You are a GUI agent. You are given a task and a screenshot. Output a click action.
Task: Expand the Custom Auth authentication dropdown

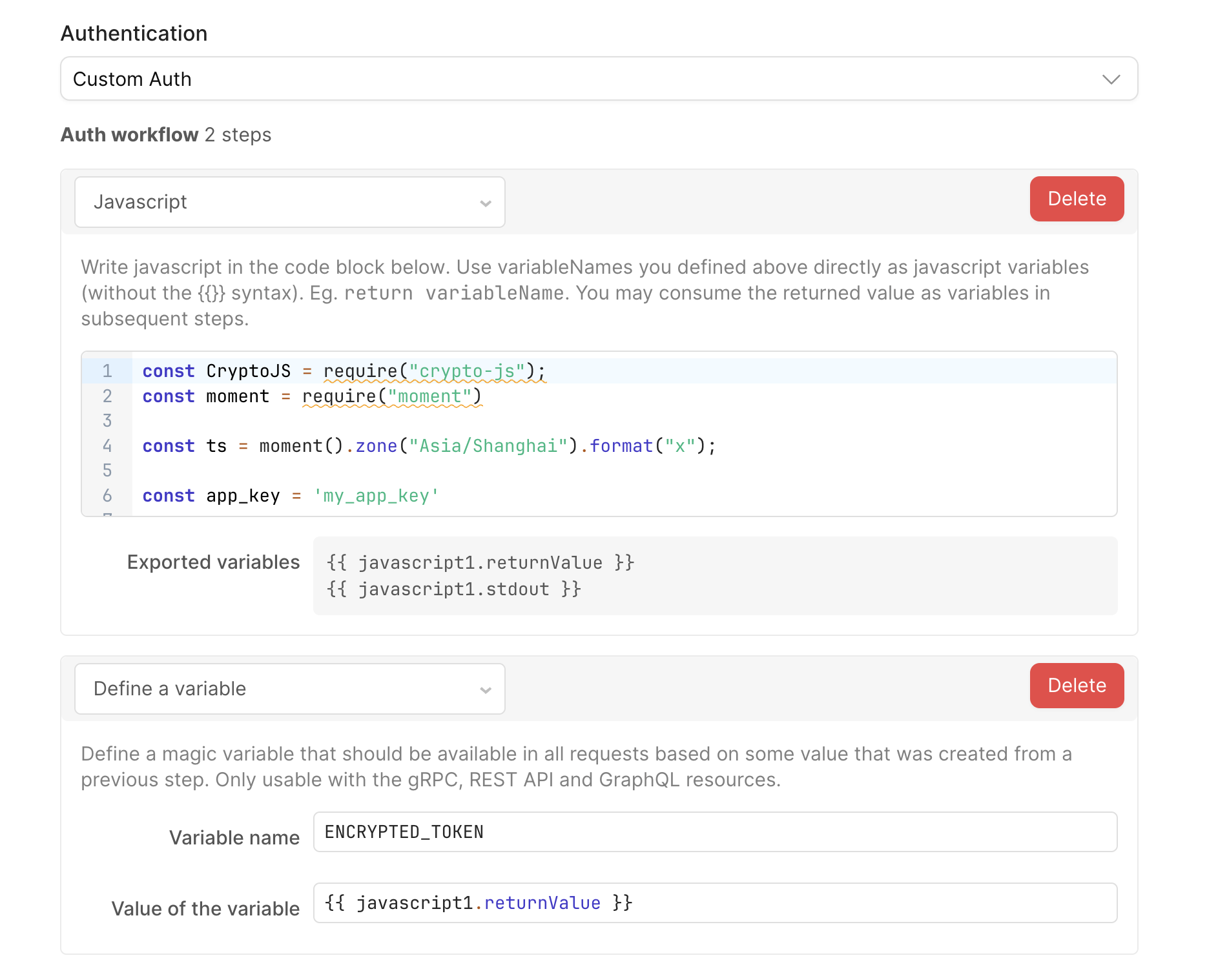coord(598,79)
